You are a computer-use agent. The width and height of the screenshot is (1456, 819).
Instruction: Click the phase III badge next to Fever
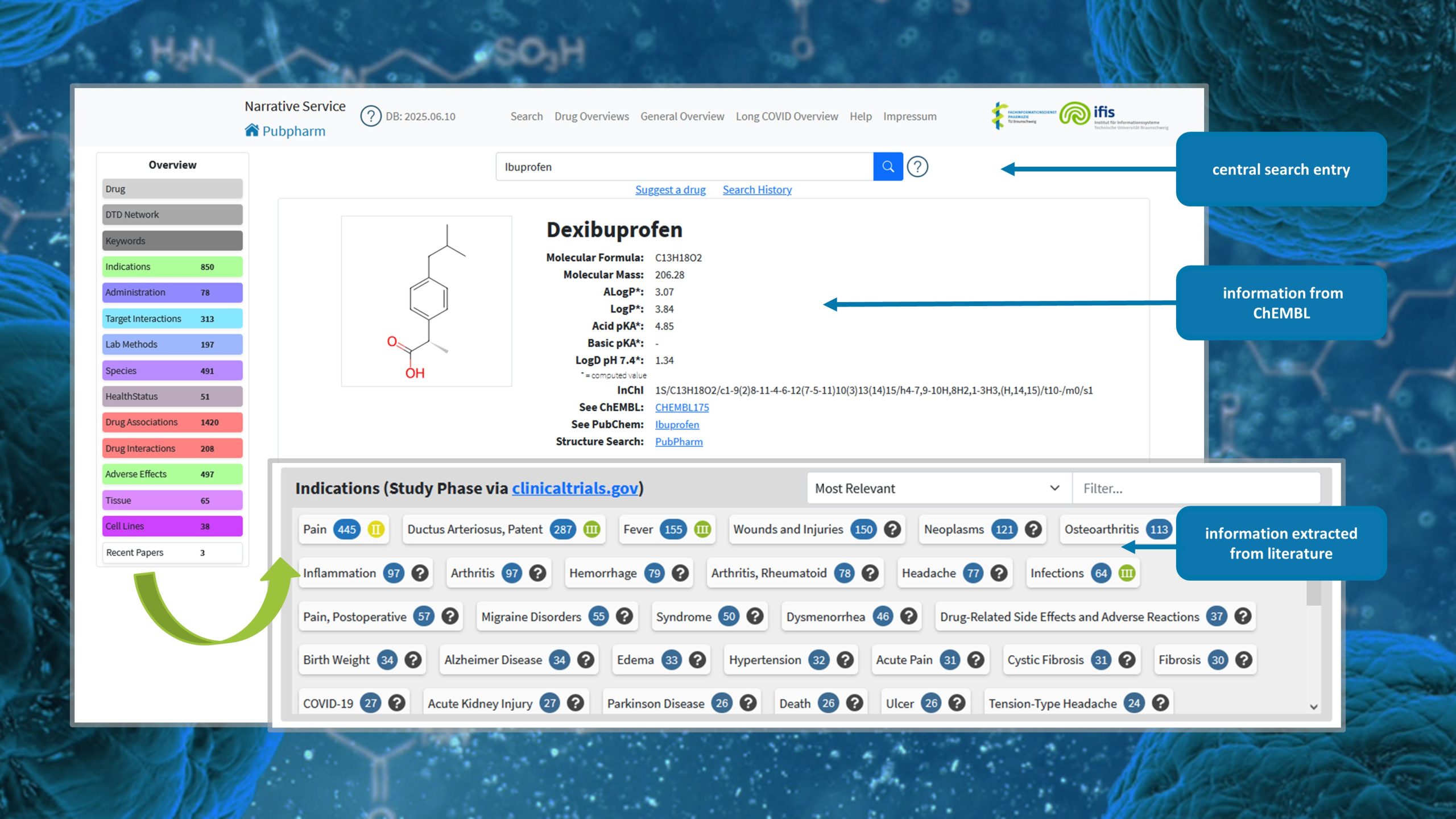(x=702, y=530)
